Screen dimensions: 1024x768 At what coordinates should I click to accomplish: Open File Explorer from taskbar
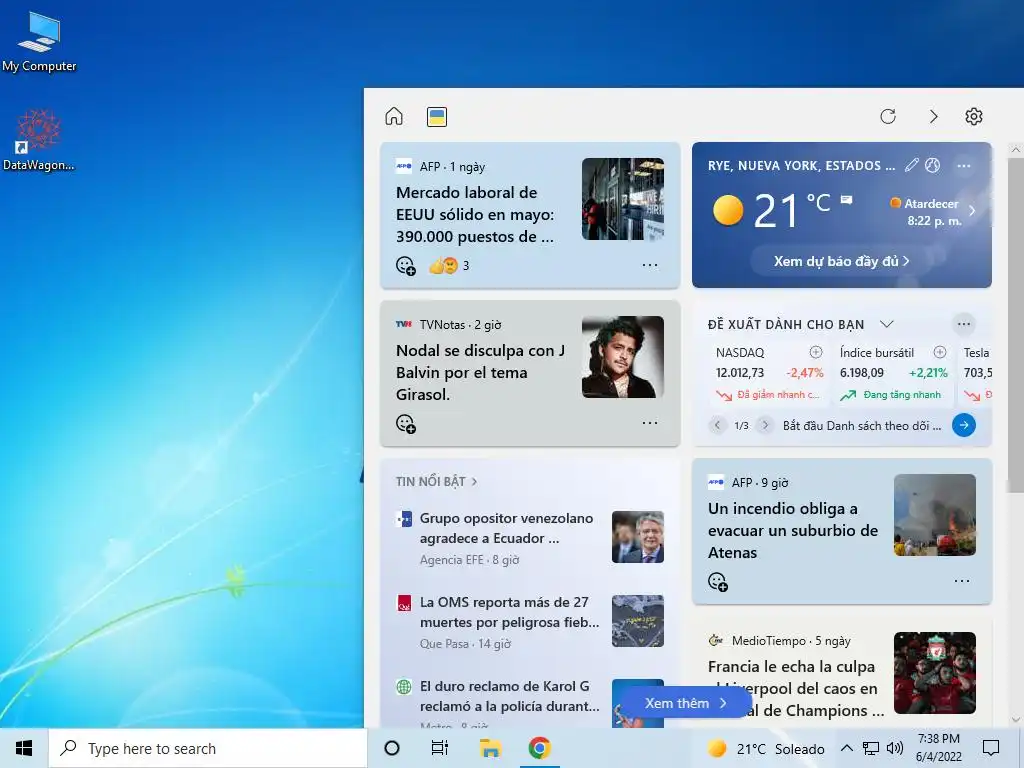(490, 748)
